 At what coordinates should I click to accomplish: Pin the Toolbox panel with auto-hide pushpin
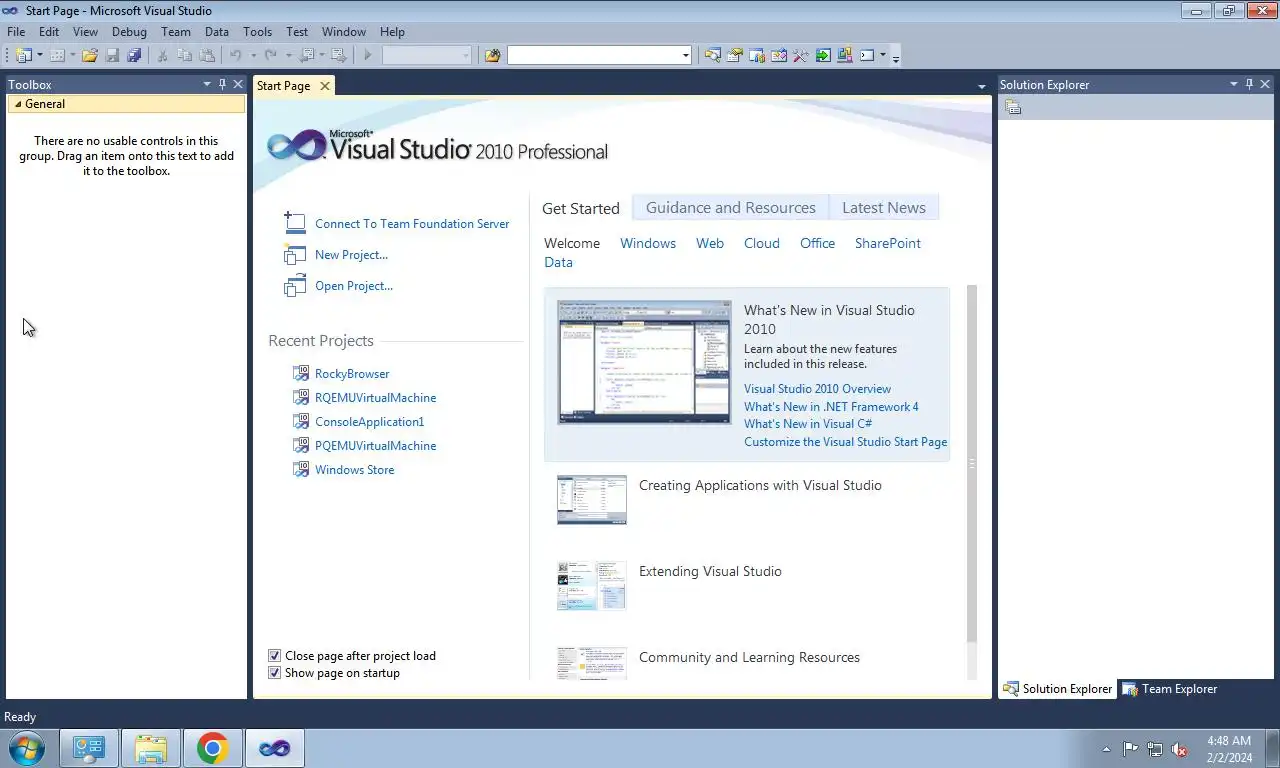222,85
